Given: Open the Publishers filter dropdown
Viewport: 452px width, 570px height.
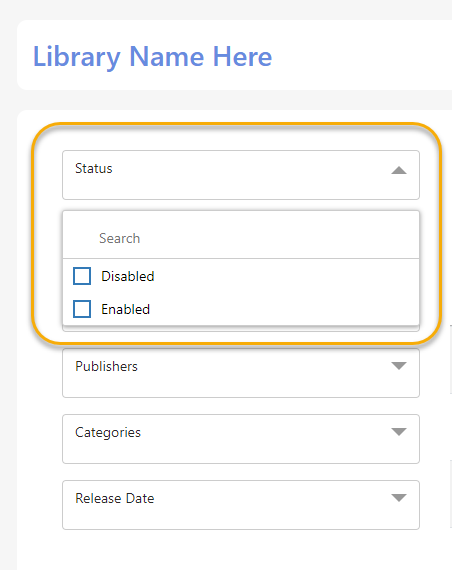Looking at the screenshot, I should (241, 373).
